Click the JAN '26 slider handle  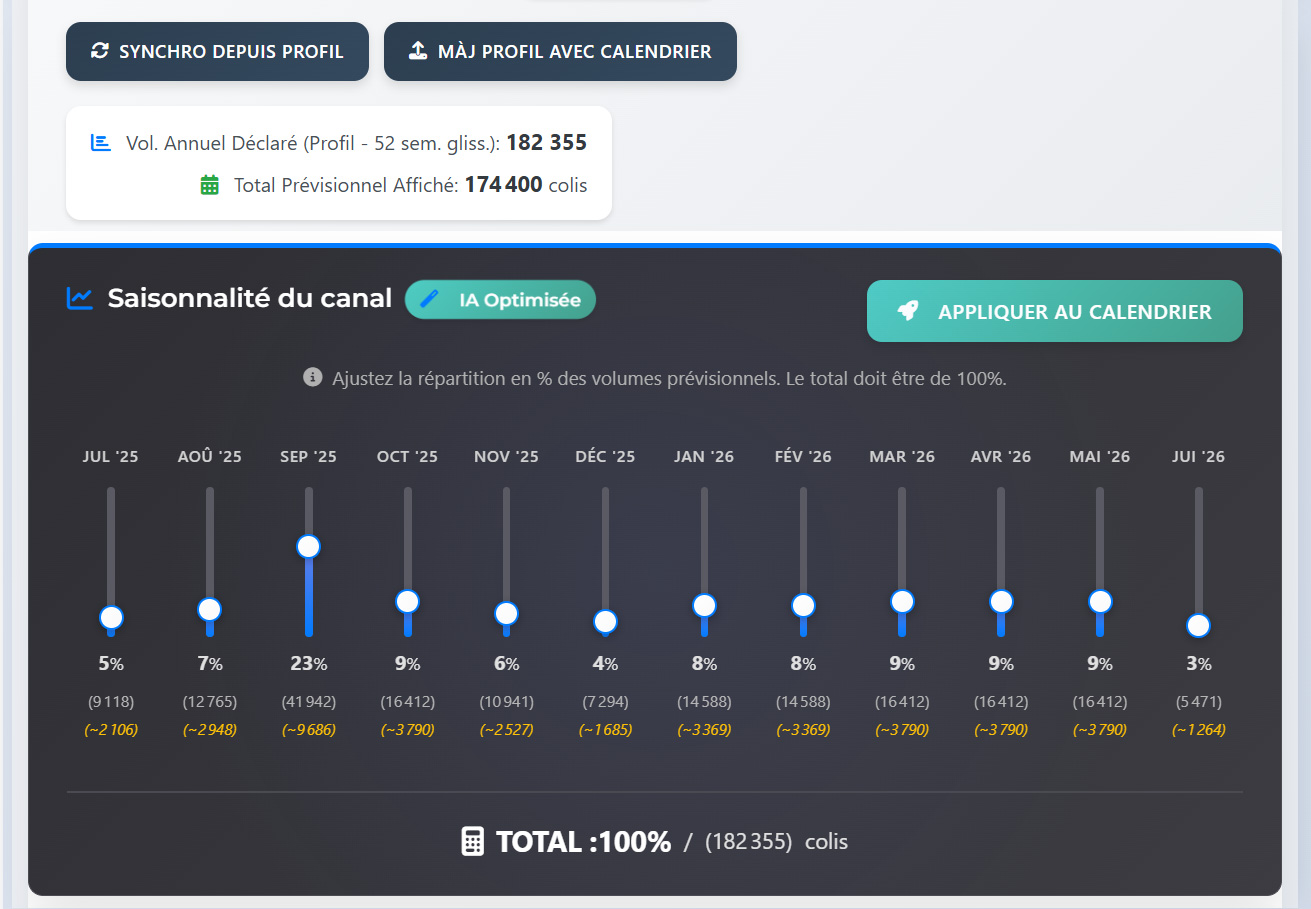(704, 605)
